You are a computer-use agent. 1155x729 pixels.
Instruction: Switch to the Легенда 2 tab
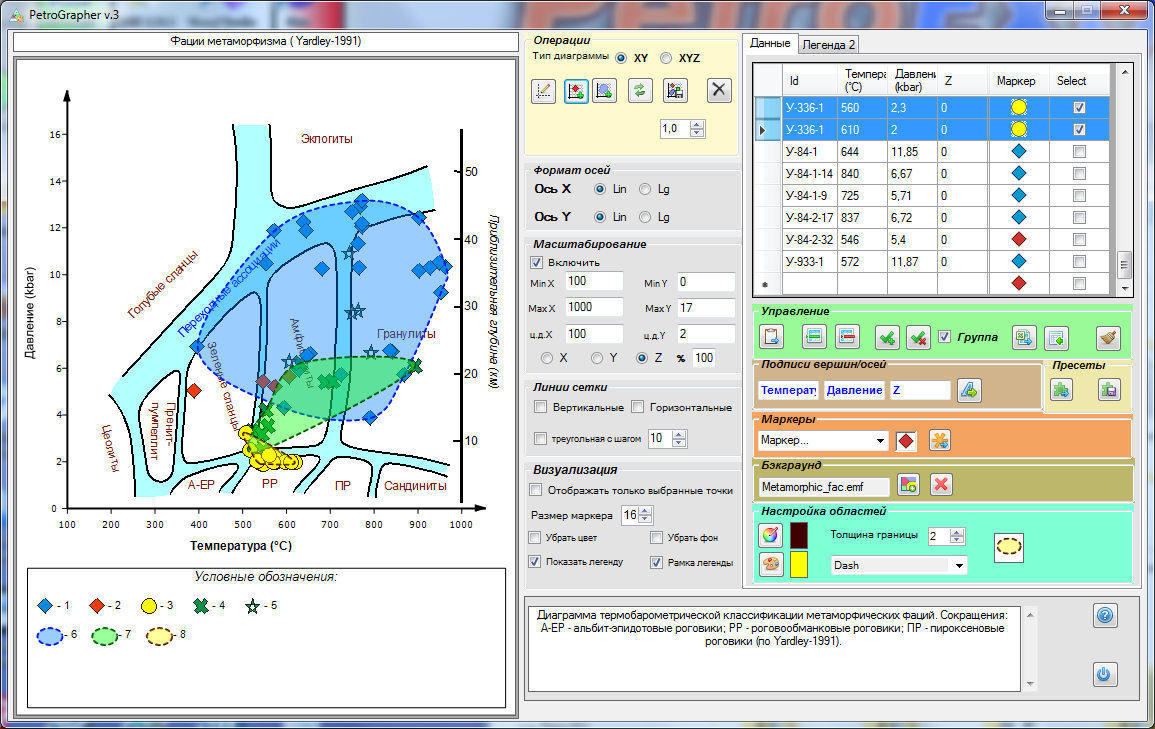pyautogui.click(x=829, y=44)
